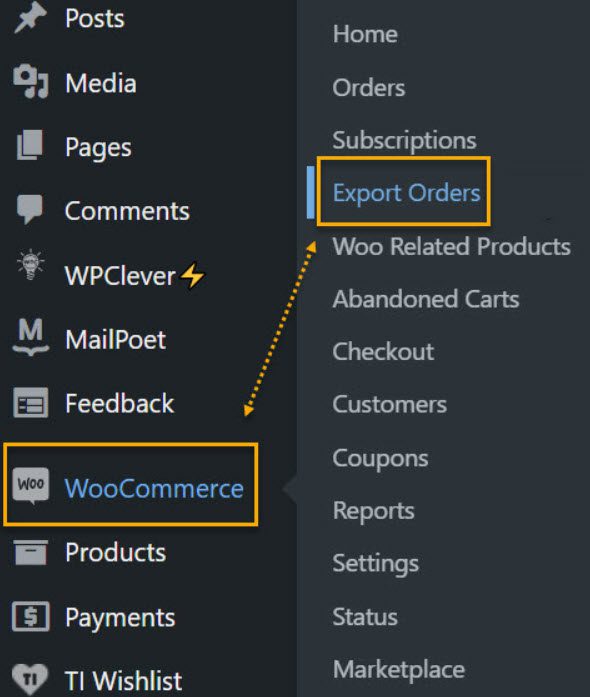The width and height of the screenshot is (590, 697).
Task: View Abandoned Carts
Action: 426,299
